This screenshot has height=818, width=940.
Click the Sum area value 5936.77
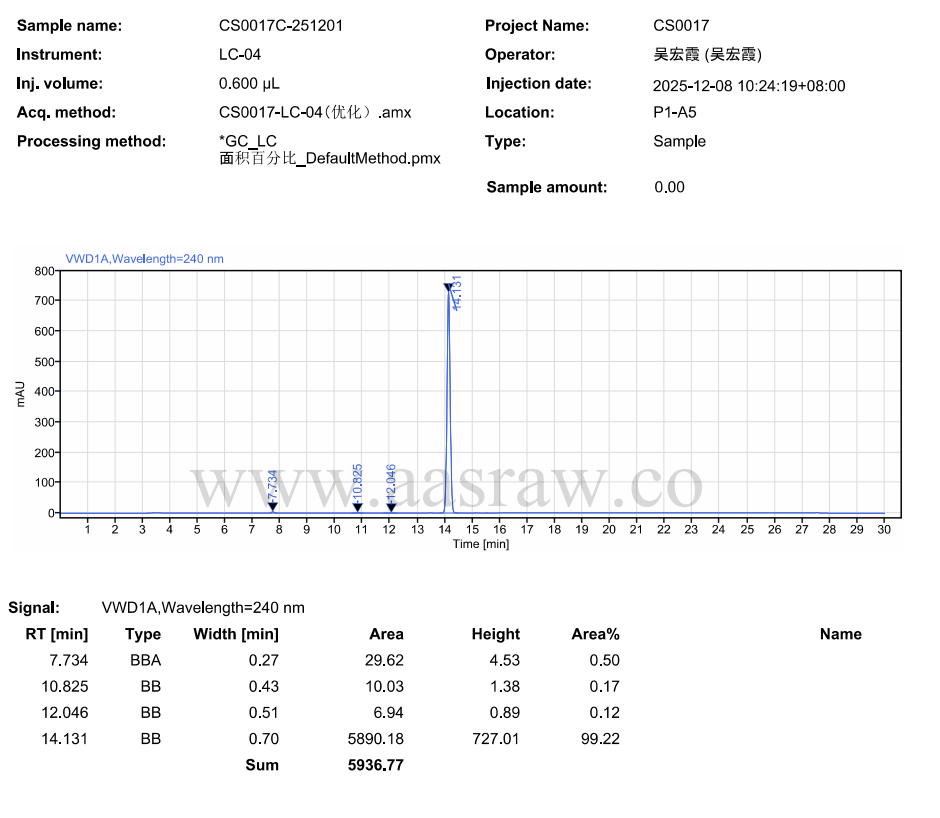click(375, 765)
